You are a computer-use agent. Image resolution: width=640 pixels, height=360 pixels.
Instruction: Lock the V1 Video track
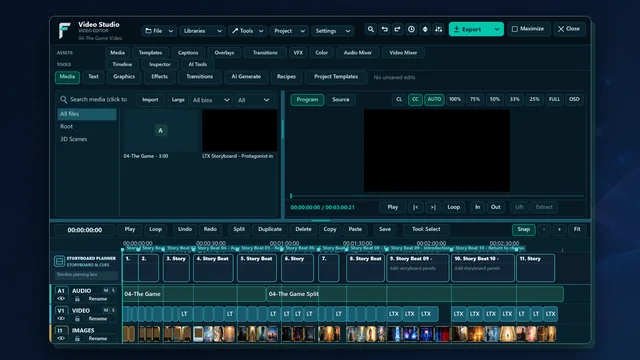(x=77, y=319)
